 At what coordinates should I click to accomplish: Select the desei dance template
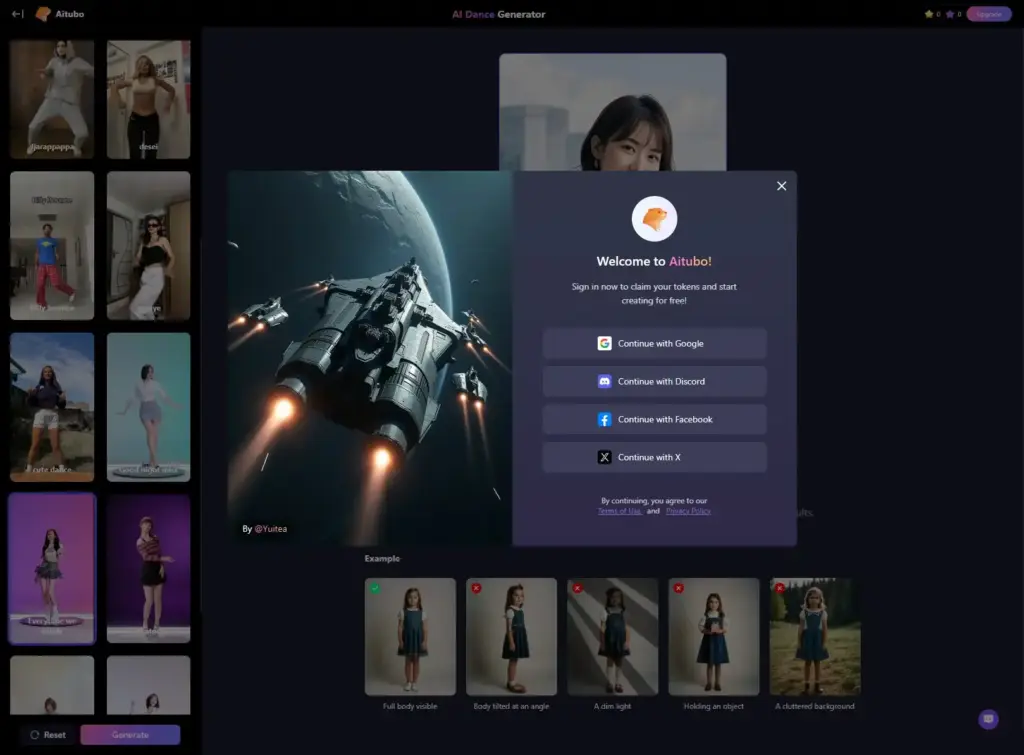149,99
